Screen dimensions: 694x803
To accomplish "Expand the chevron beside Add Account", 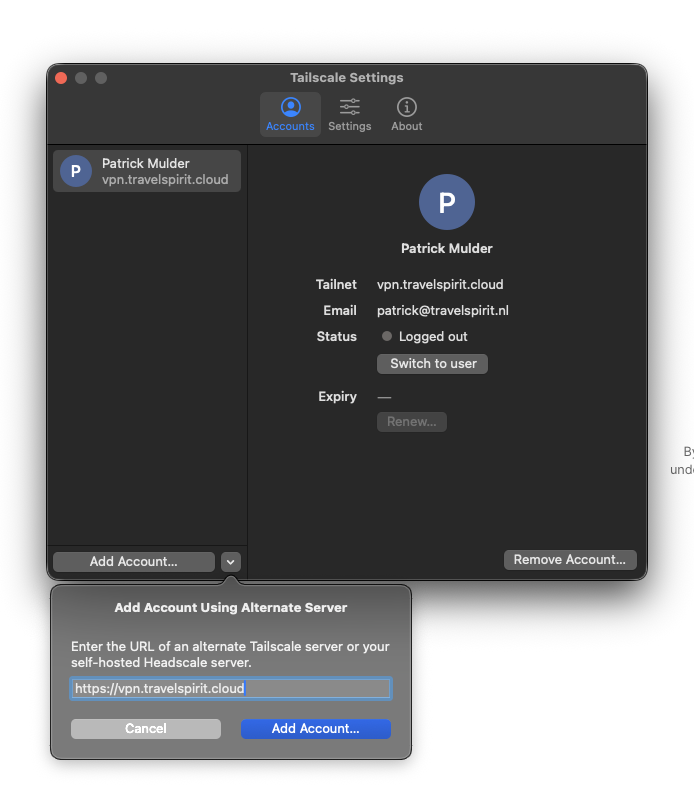I will pos(231,562).
